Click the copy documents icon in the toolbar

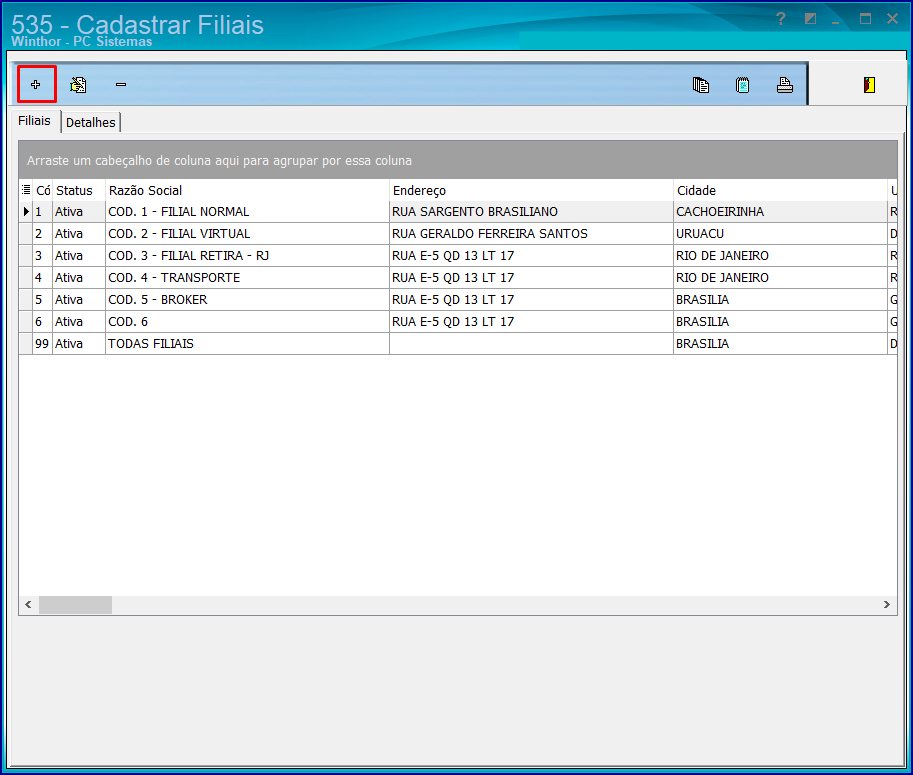[x=700, y=85]
